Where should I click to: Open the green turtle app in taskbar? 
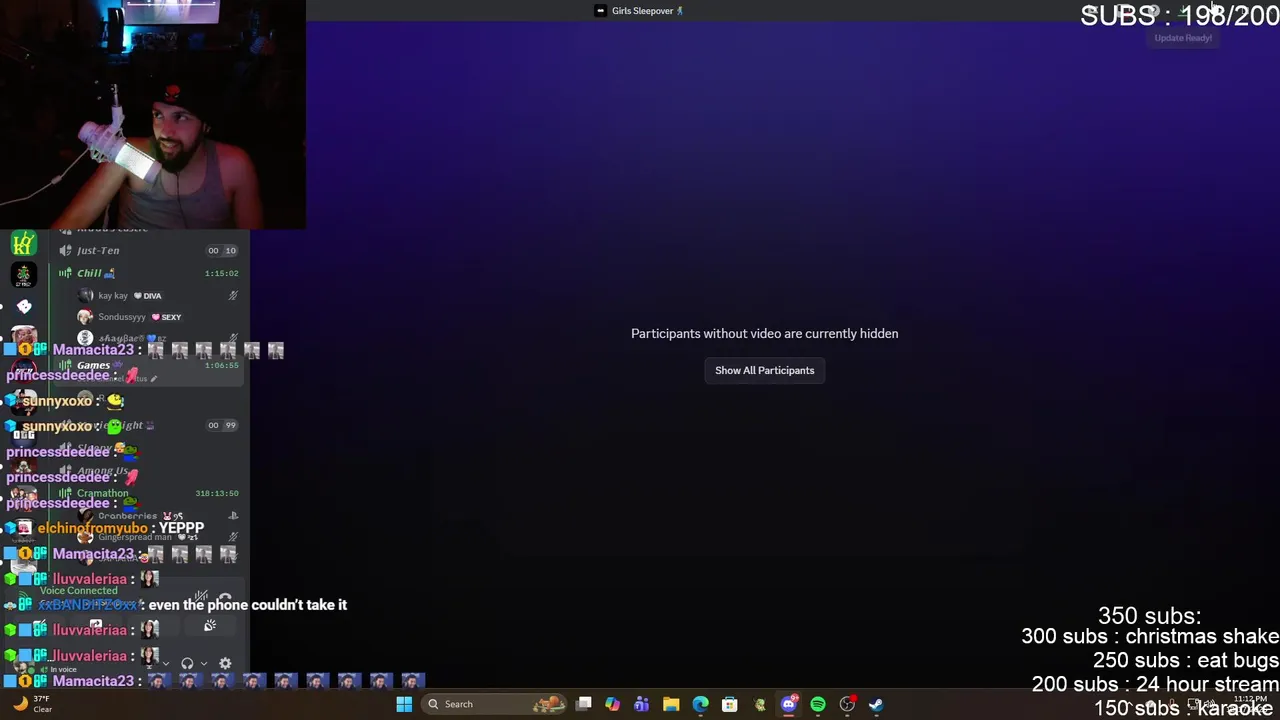point(760,704)
